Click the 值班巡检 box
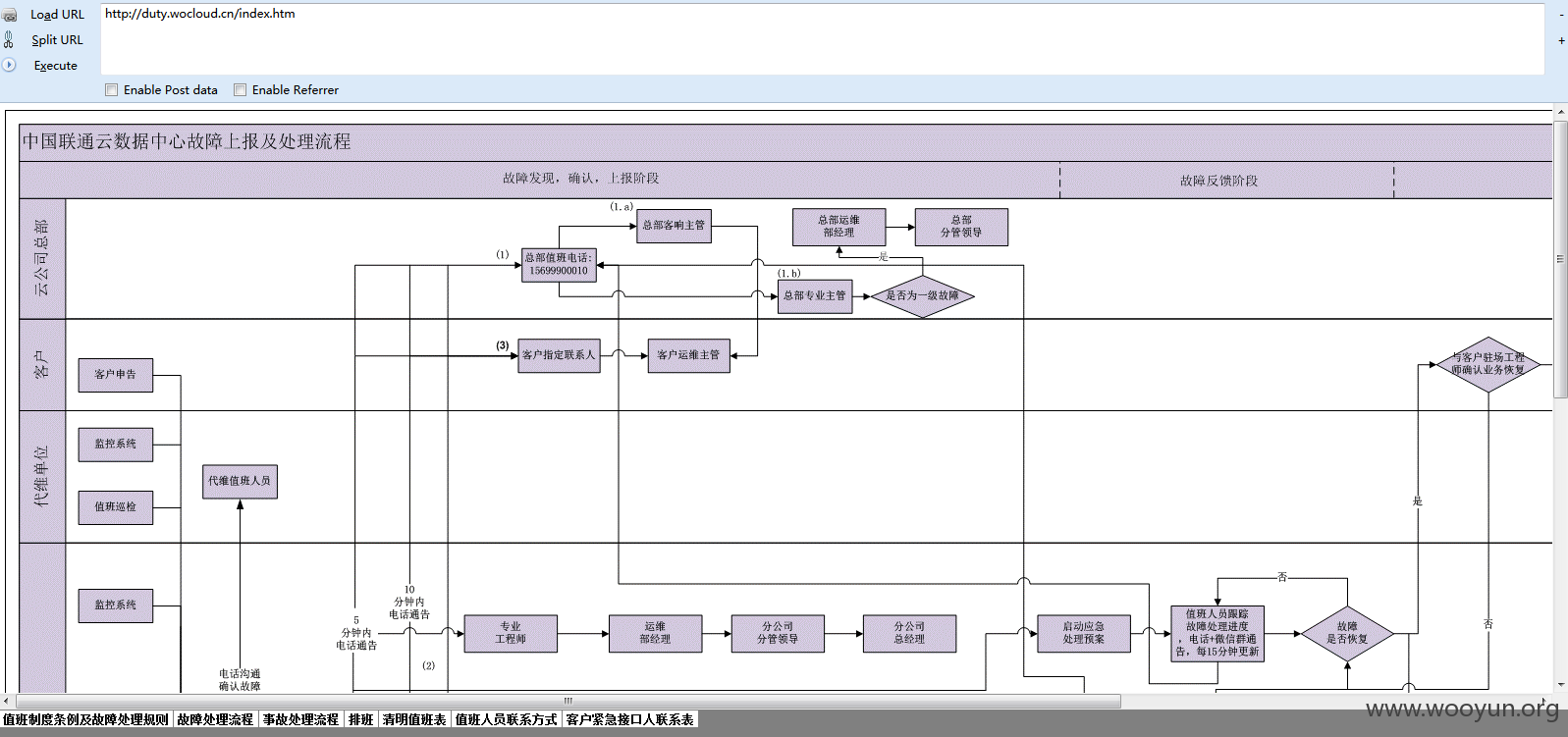Viewport: 1568px width, 737px height. (x=116, y=507)
